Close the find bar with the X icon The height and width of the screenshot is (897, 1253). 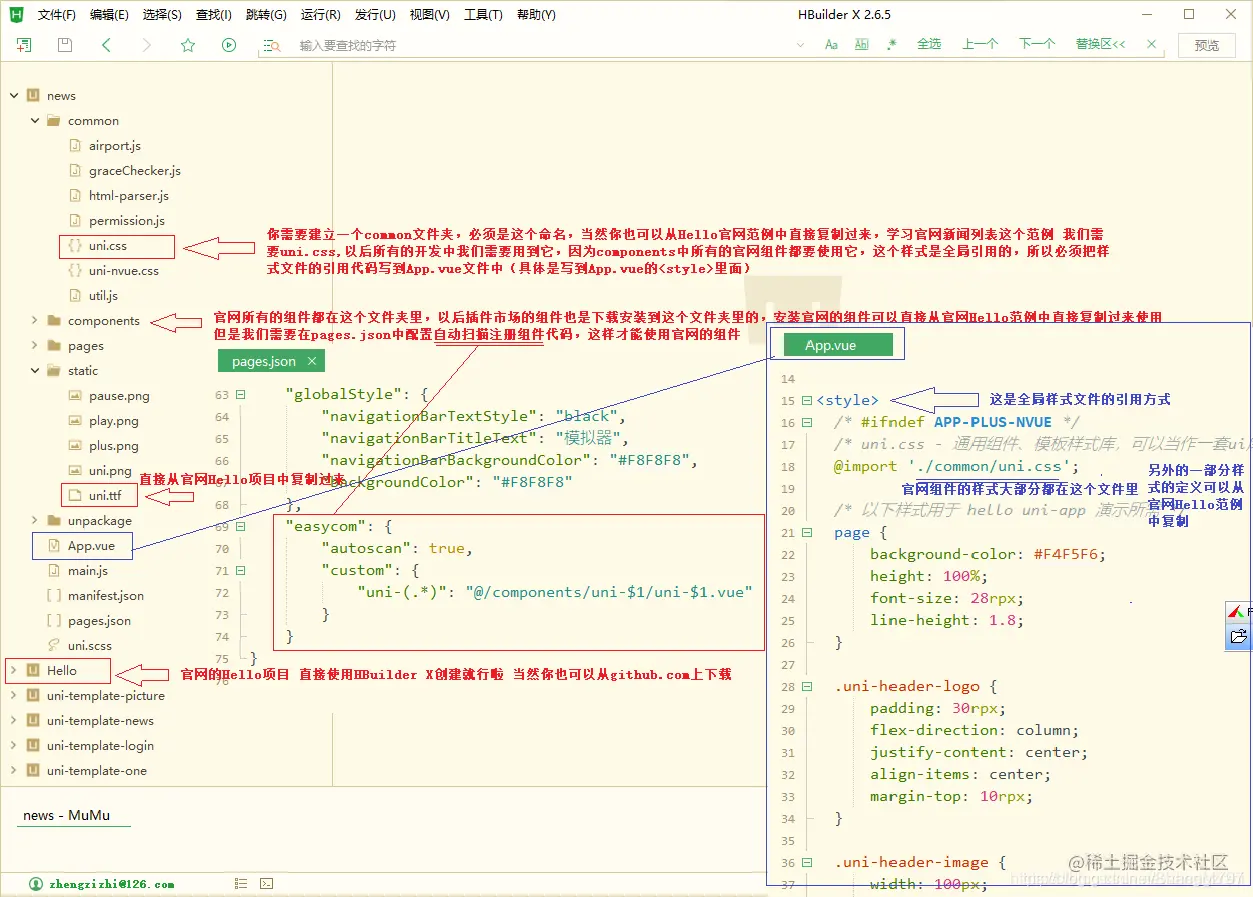point(1152,44)
